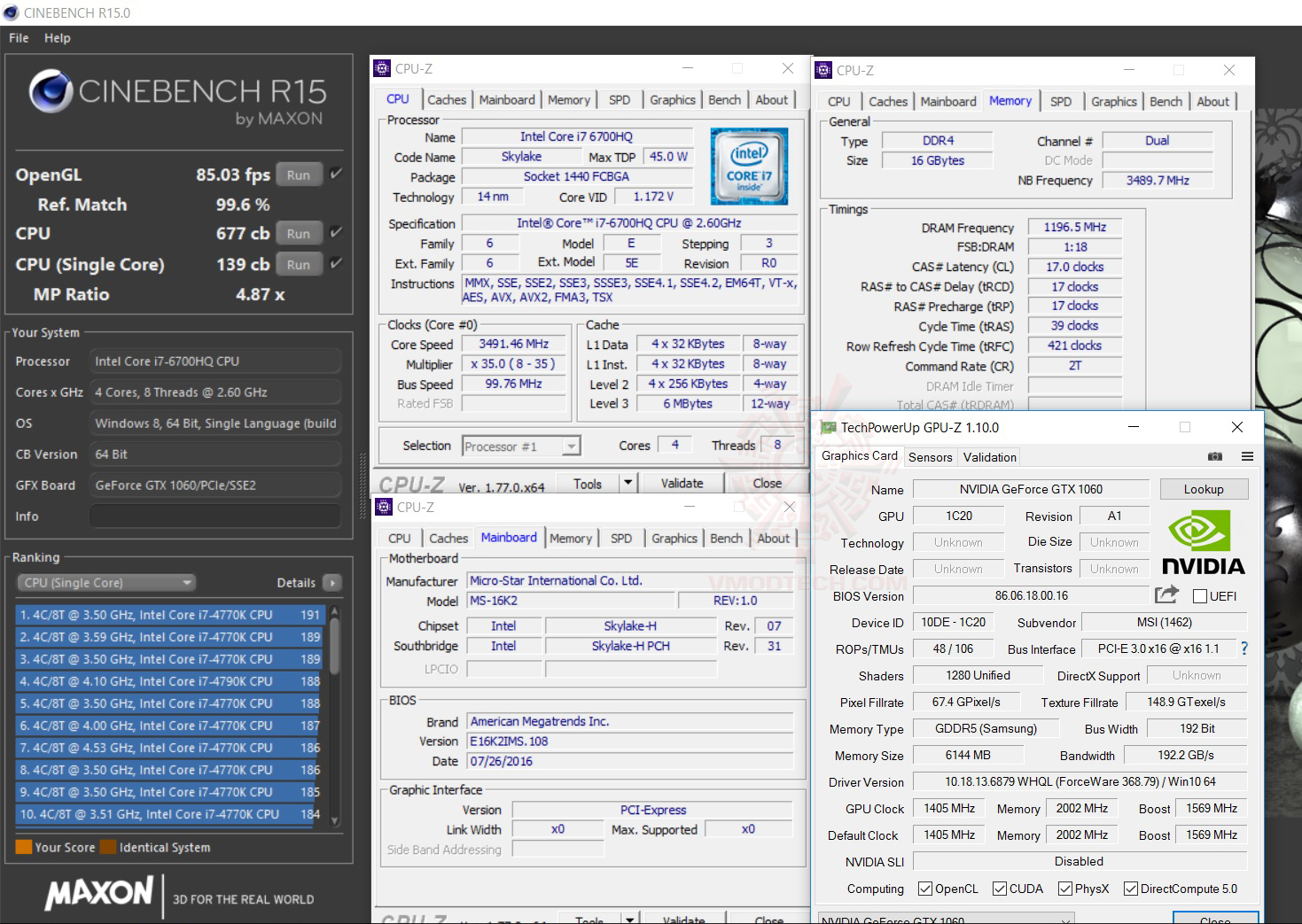Image resolution: width=1302 pixels, height=924 pixels.
Task: Click the Ranking list scroll-down arrow
Action: point(335,821)
